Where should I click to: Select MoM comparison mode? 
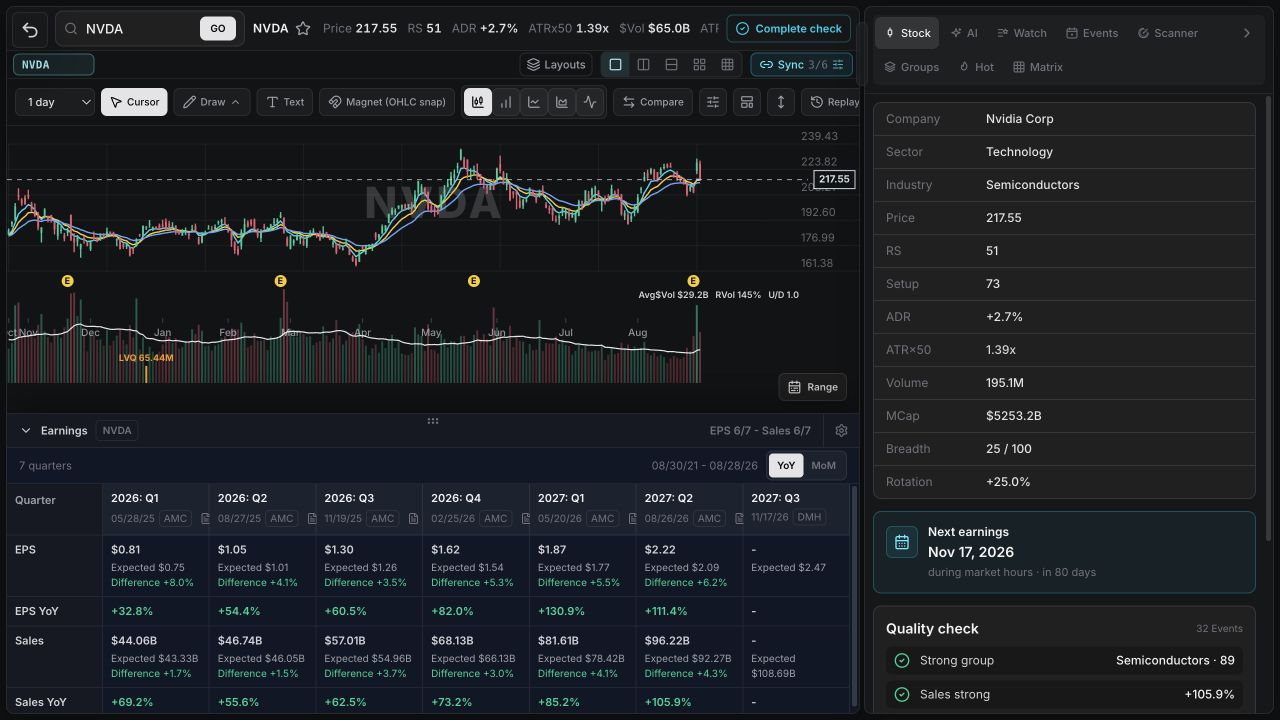[823, 465]
